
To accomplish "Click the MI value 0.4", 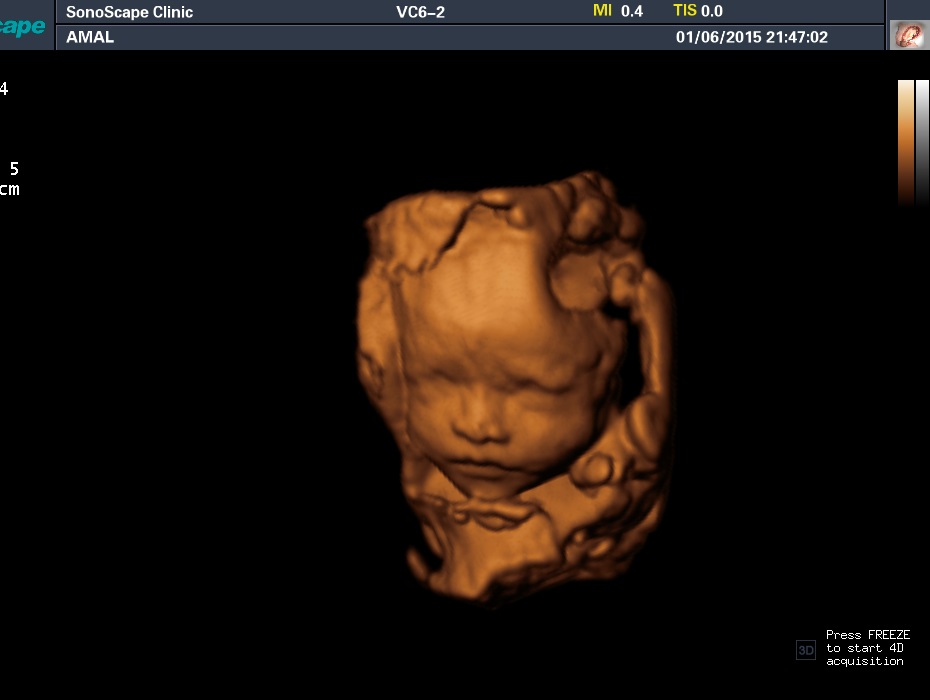I will pyautogui.click(x=632, y=11).
